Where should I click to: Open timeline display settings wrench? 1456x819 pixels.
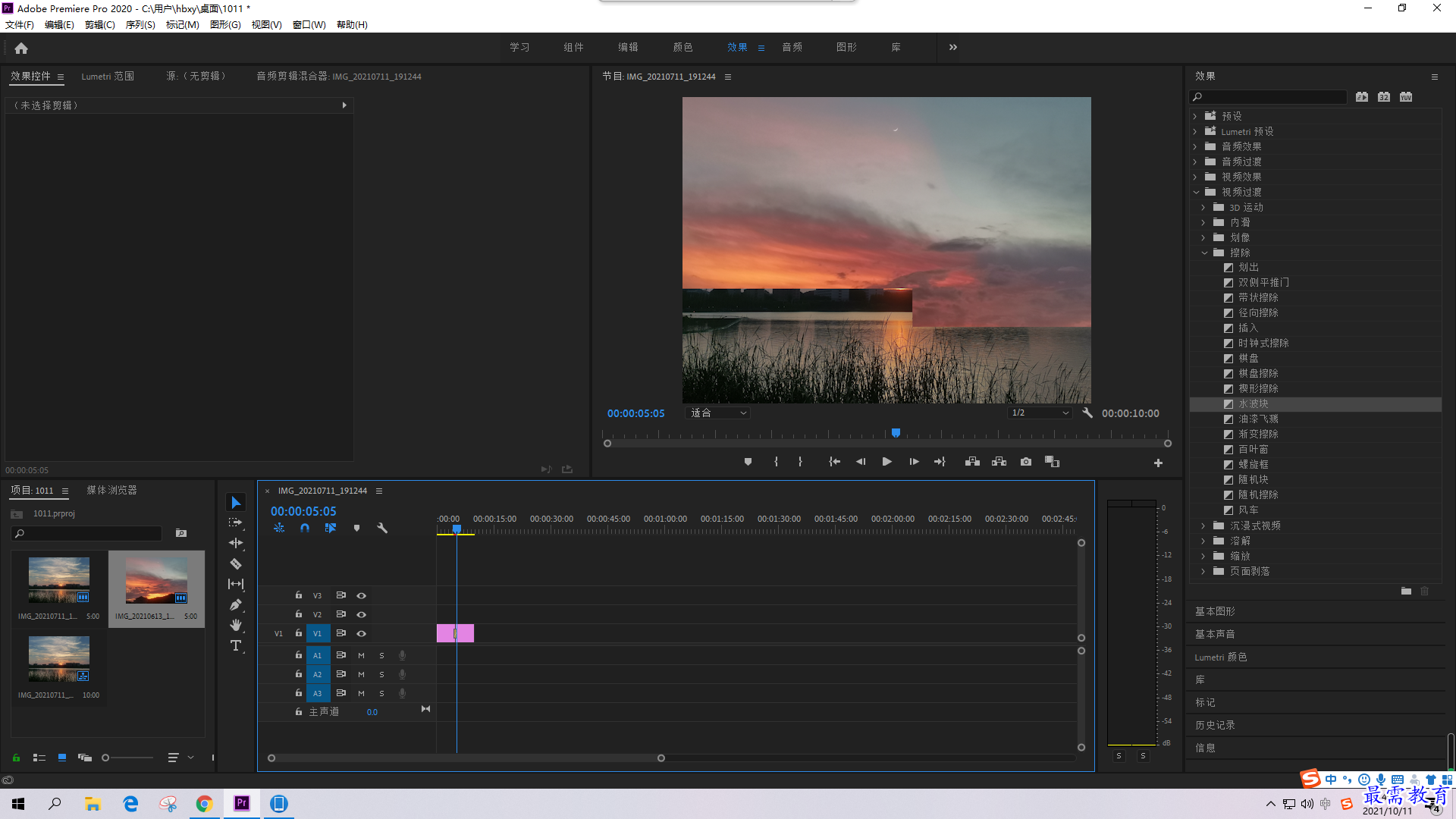click(382, 528)
